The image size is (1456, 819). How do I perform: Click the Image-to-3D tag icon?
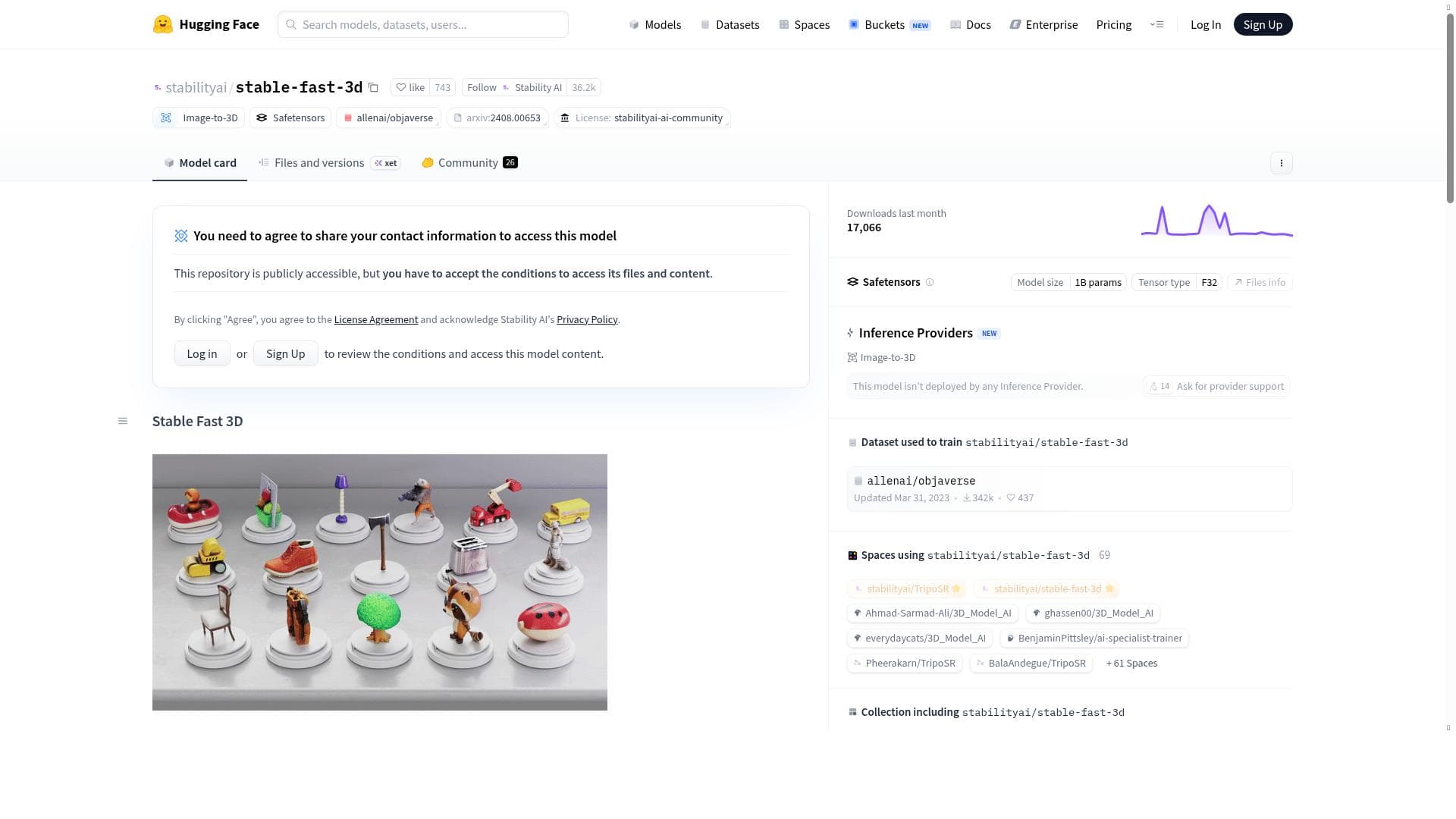click(x=166, y=118)
